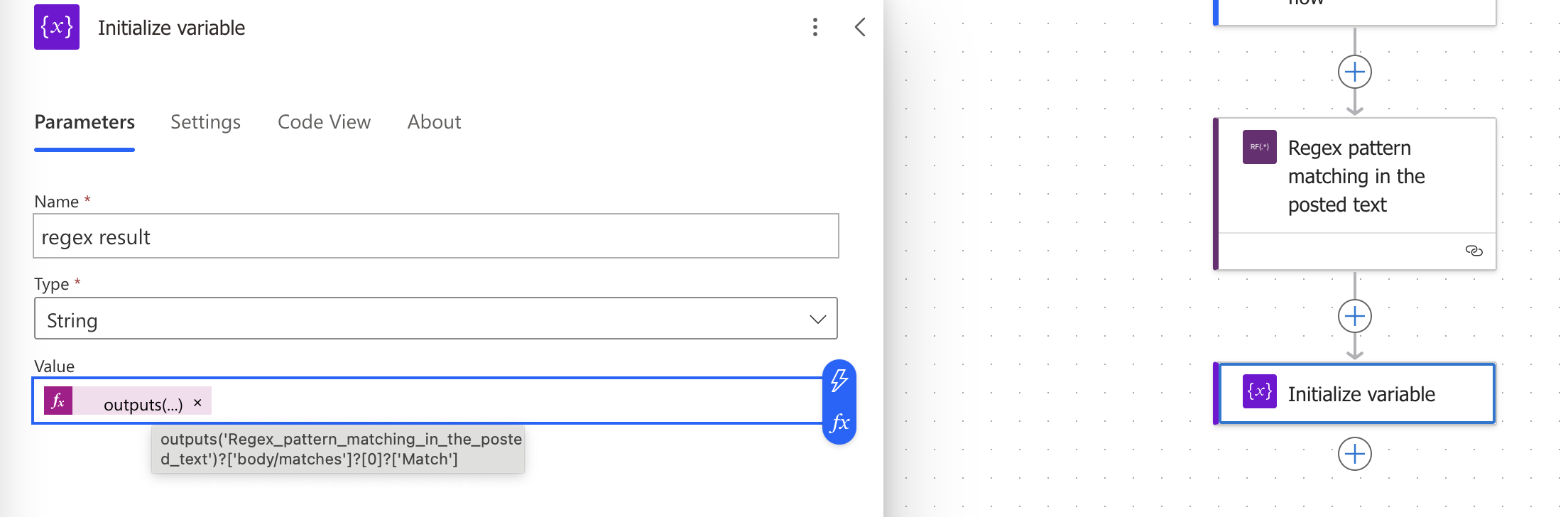The height and width of the screenshot is (517, 1568).
Task: Click the plus button between the Regex and Initialize nodes
Action: pos(1356,315)
